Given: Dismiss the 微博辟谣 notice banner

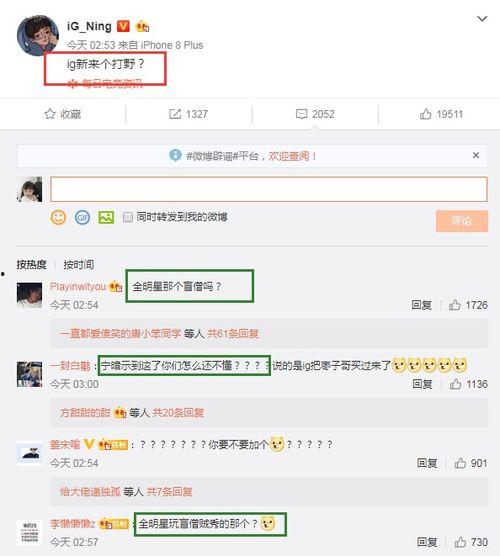Looking at the screenshot, I should click(x=476, y=155).
